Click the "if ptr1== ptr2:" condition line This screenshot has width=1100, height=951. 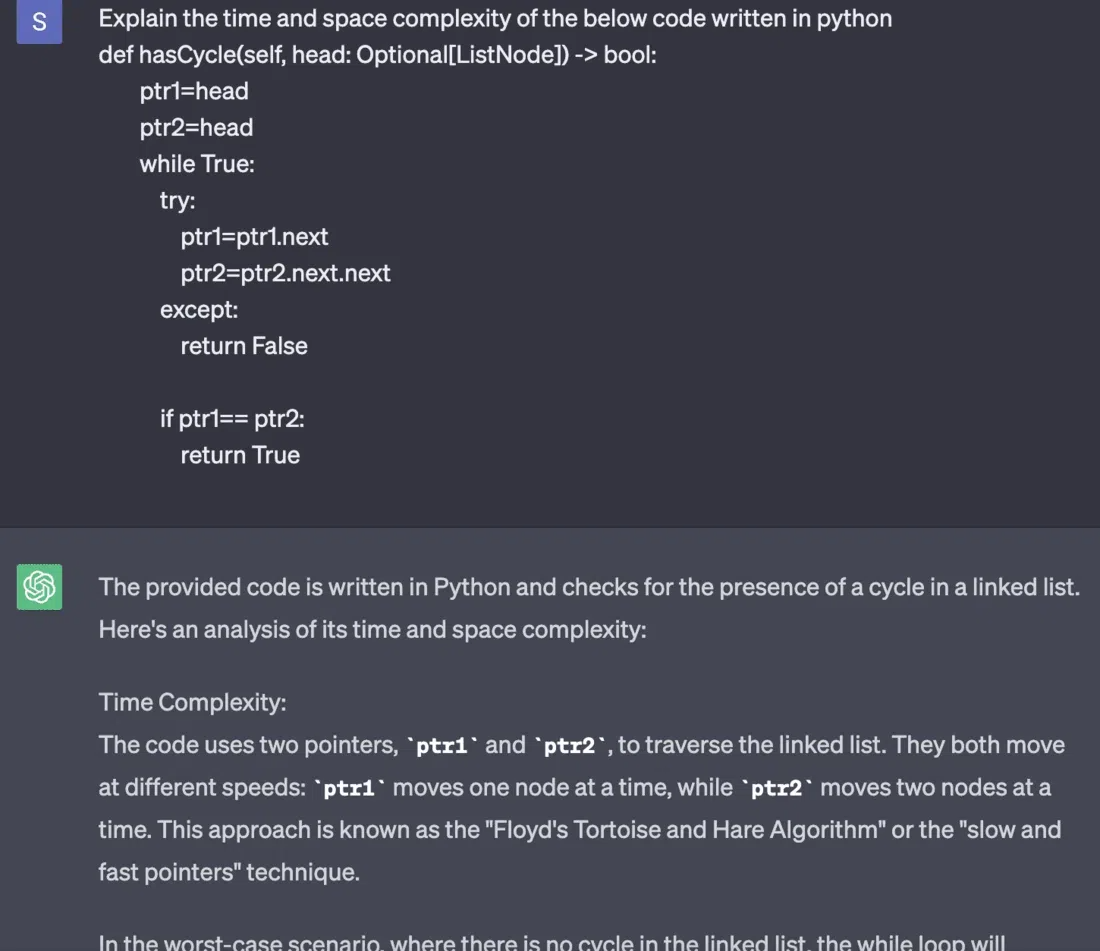pos(232,418)
